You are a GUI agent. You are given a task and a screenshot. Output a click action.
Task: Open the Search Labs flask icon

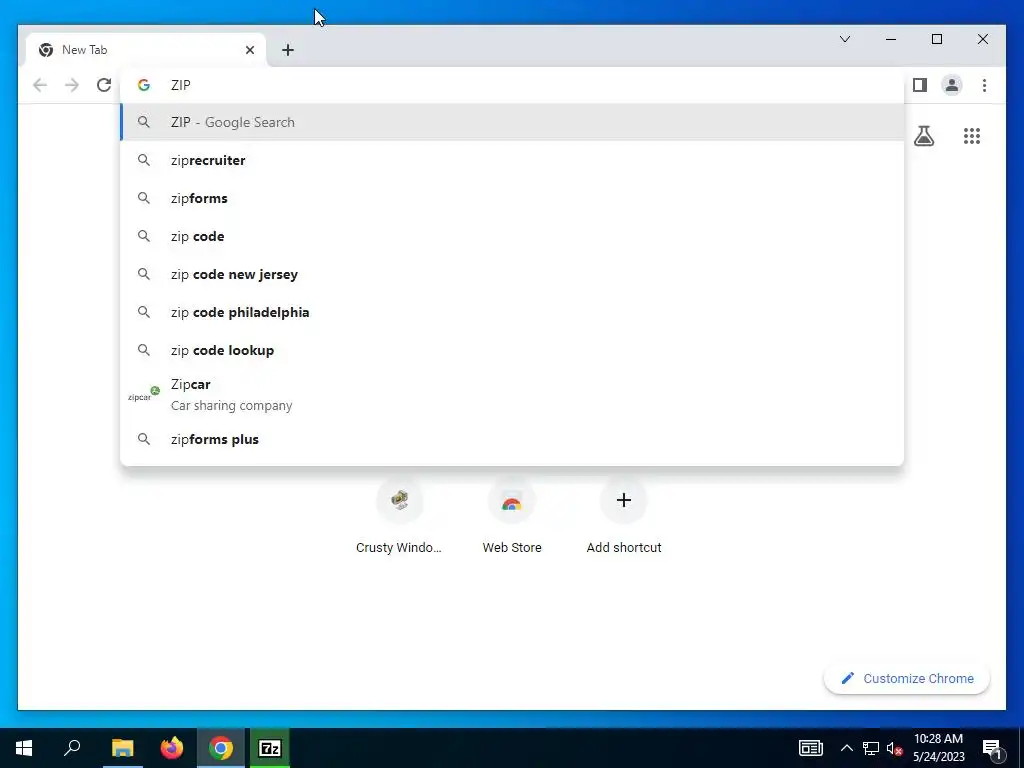tap(923, 136)
